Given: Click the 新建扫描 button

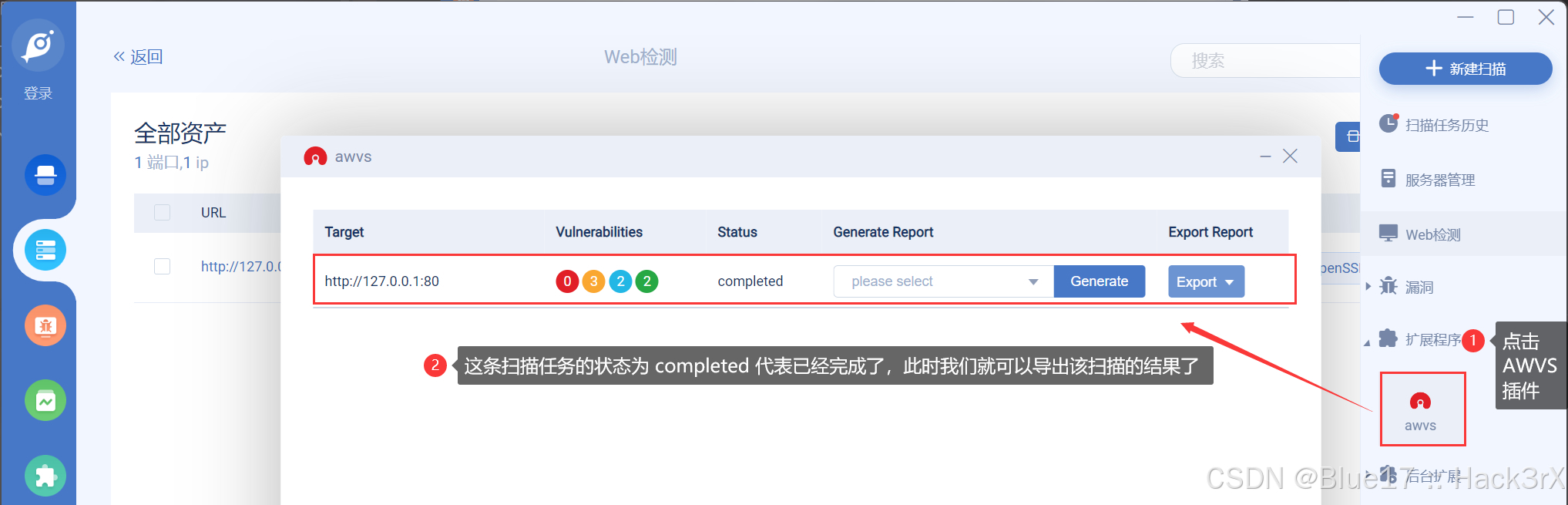Looking at the screenshot, I should tap(1466, 69).
